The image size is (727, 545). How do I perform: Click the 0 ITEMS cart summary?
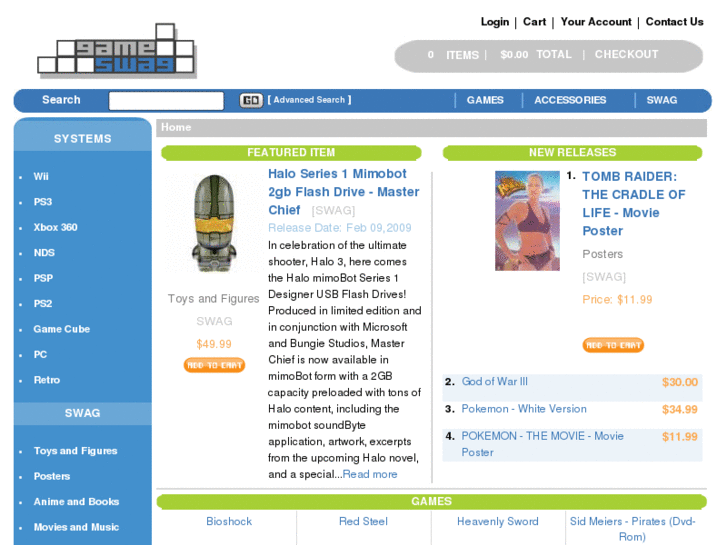click(453, 55)
